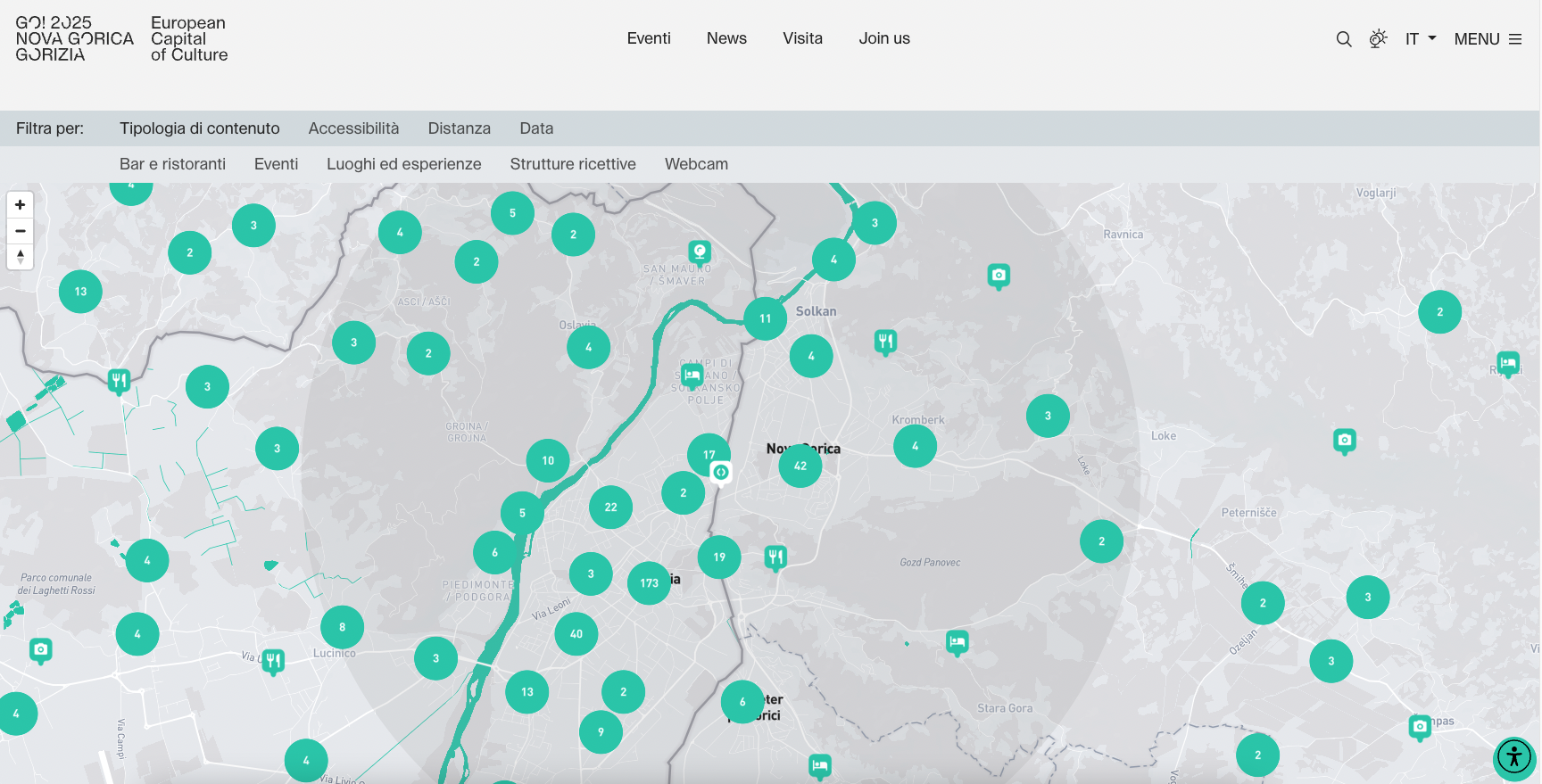Expand the 19 cluster marker
This screenshot has width=1542, height=784.
click(x=719, y=557)
